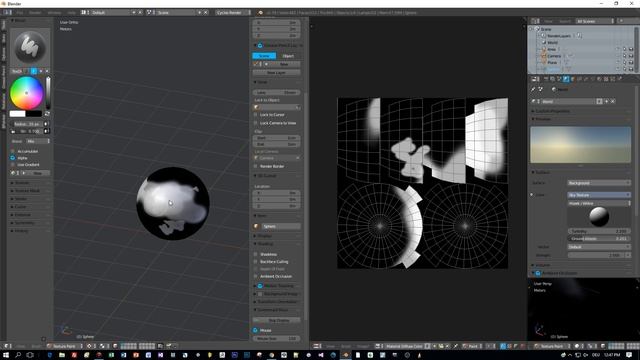
Task: Enable Ambient Occlusion checkbox in Shading
Action: pyautogui.click(x=256, y=276)
